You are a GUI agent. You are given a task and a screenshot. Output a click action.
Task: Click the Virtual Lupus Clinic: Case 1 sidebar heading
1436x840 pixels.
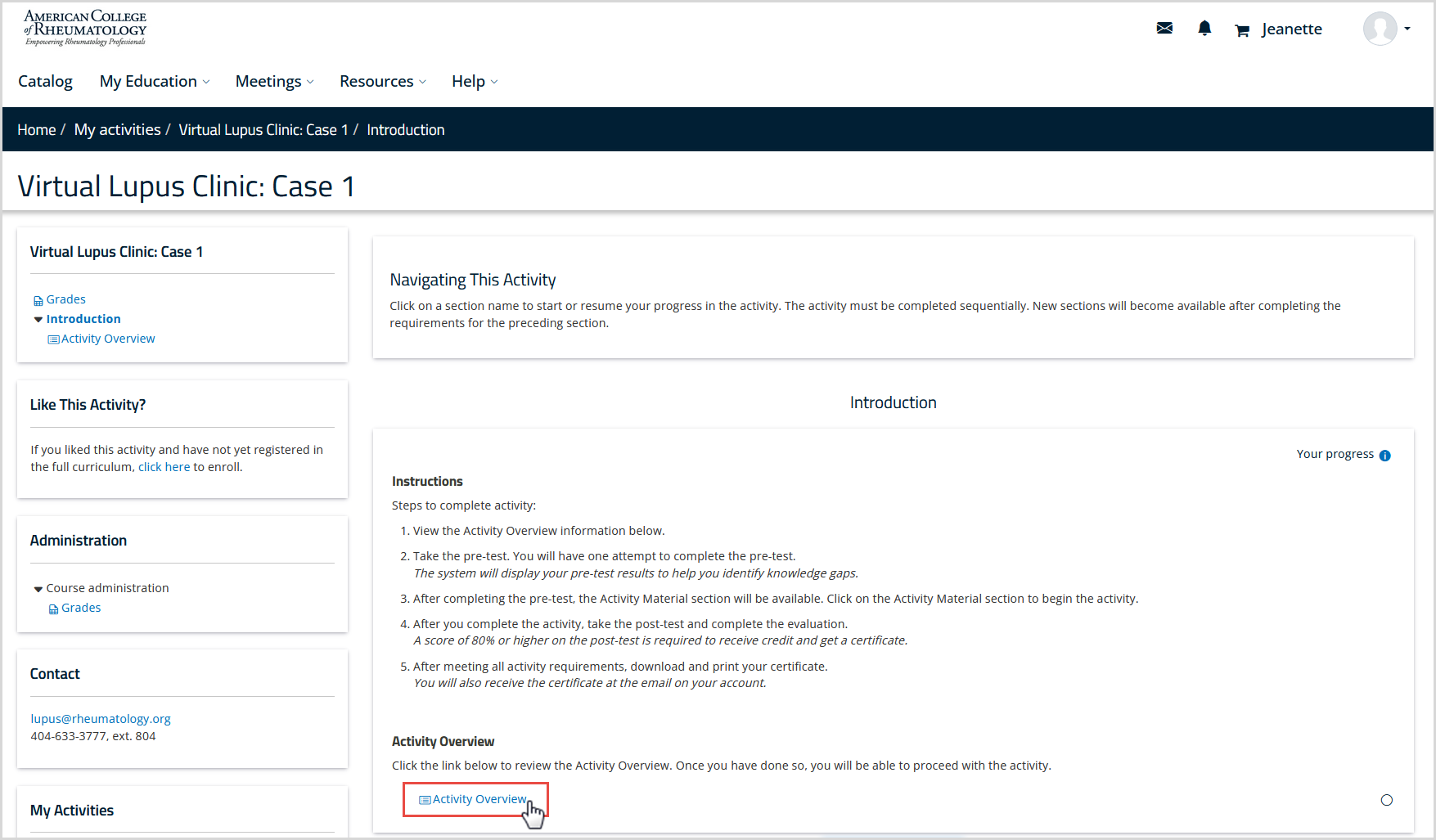[117, 252]
